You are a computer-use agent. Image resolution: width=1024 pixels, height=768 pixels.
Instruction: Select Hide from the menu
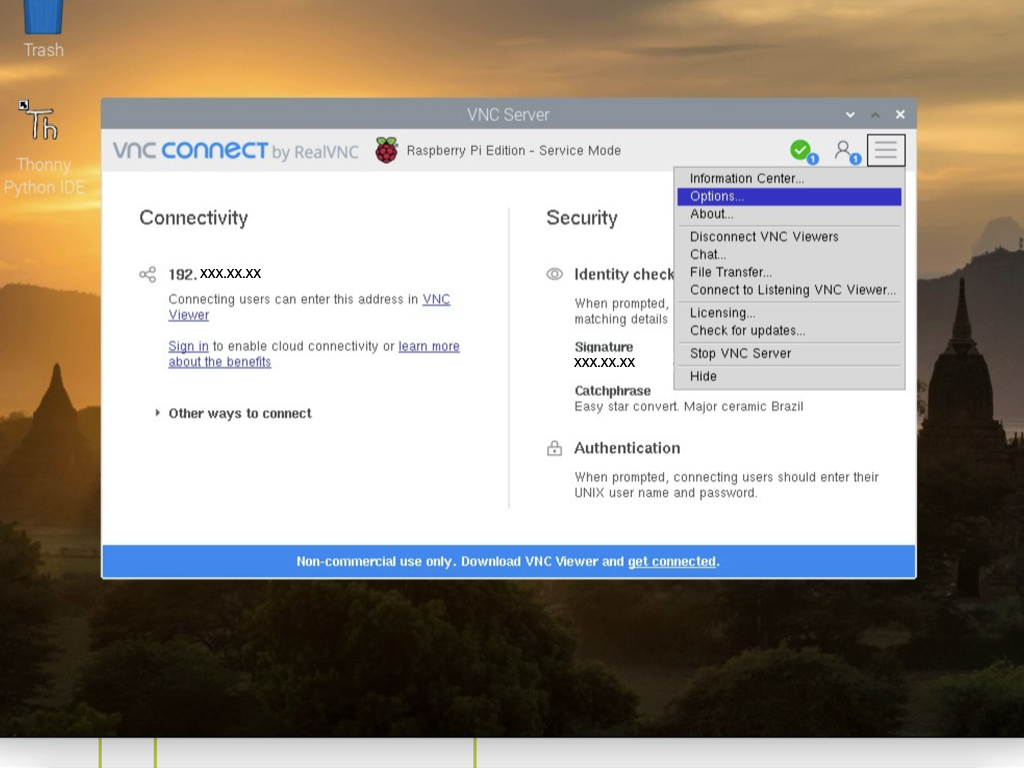pyautogui.click(x=789, y=376)
